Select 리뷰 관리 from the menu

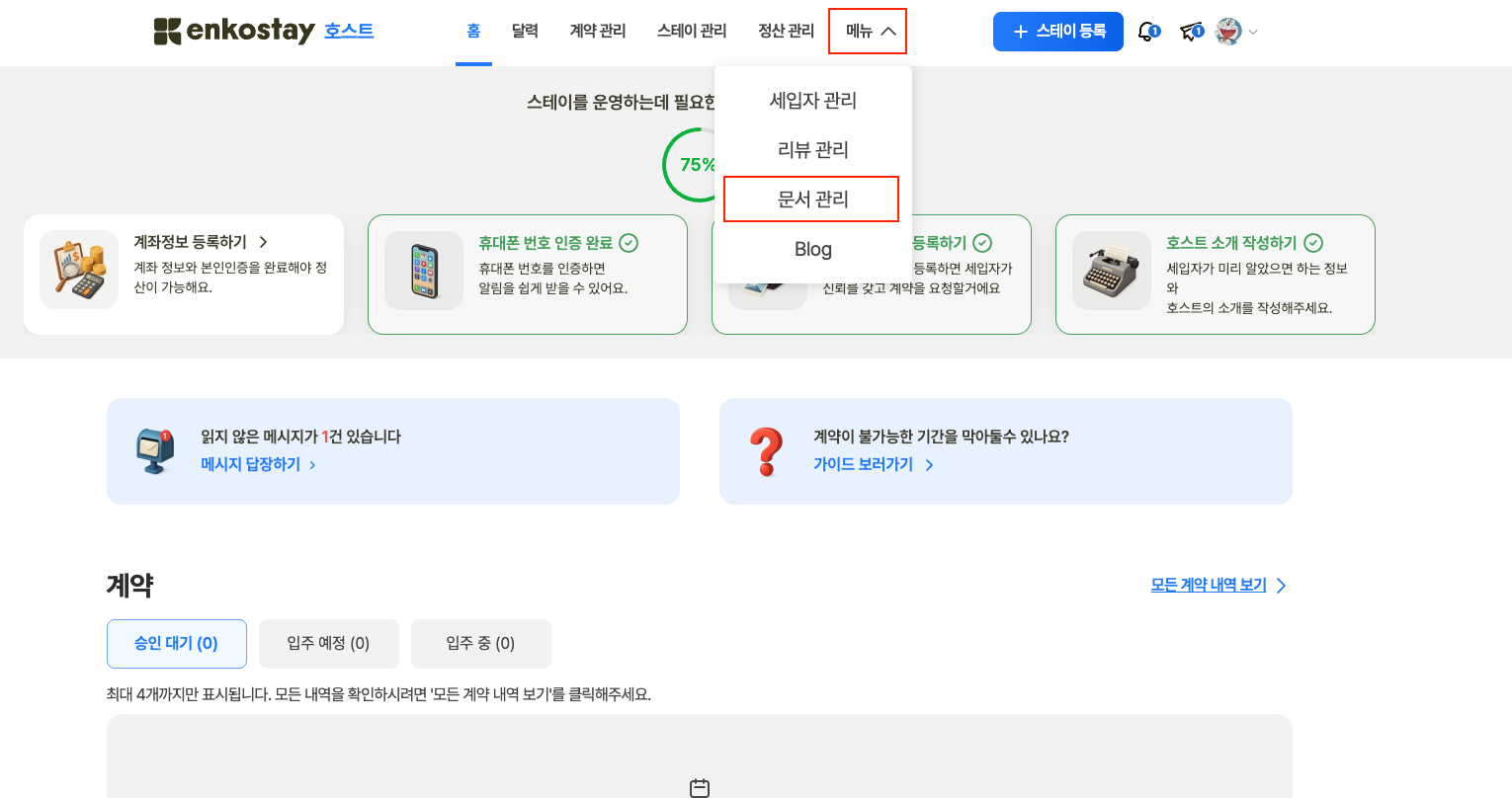point(813,149)
